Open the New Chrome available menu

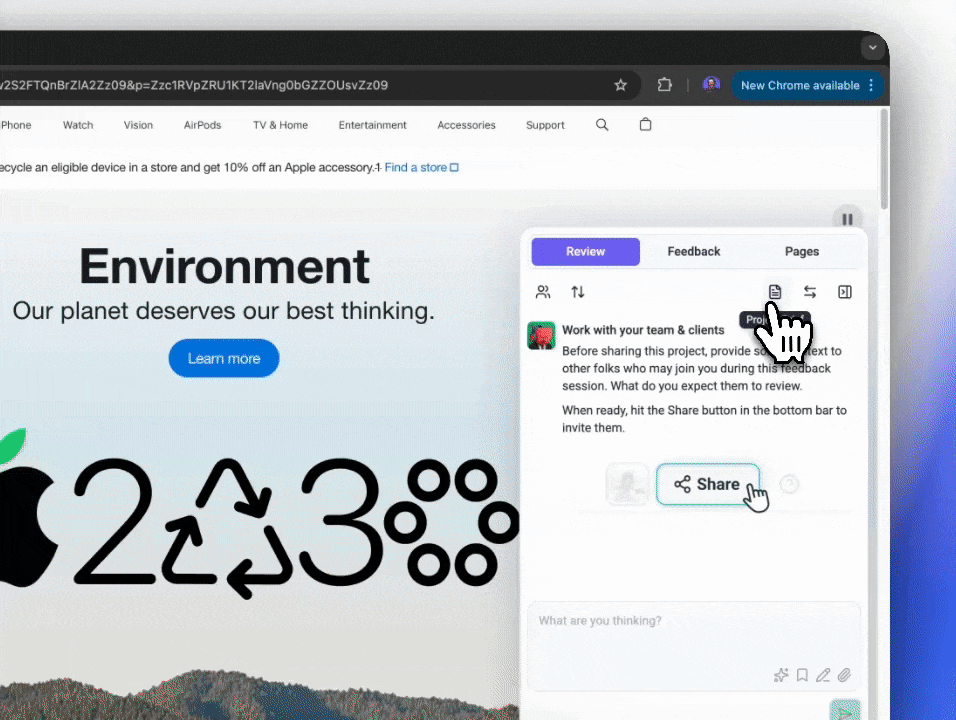[807, 85]
